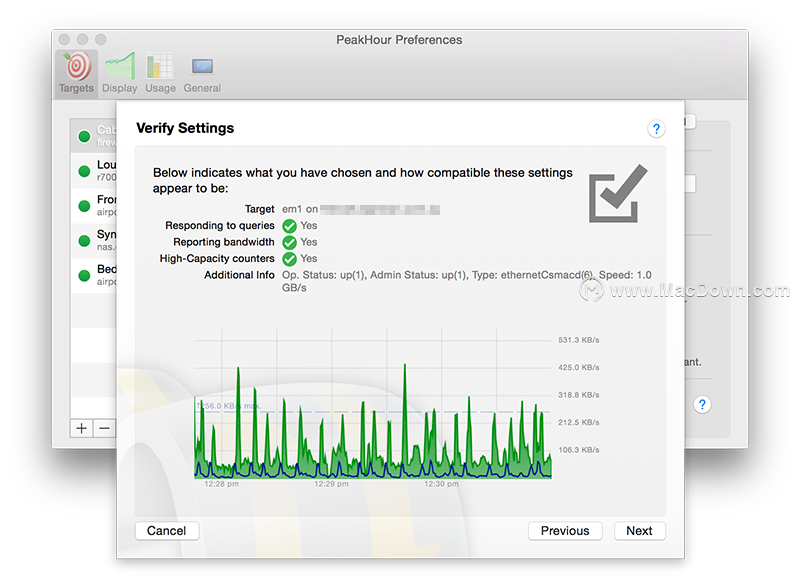Click the 'Responding to queries' label
Screen dimensions: 800x578
(220, 225)
